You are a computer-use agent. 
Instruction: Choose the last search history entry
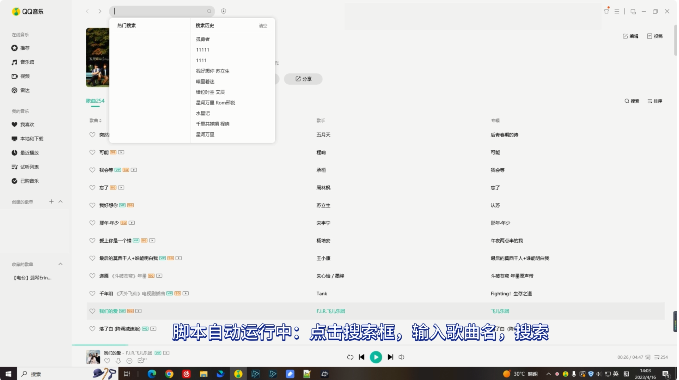[x=205, y=135]
